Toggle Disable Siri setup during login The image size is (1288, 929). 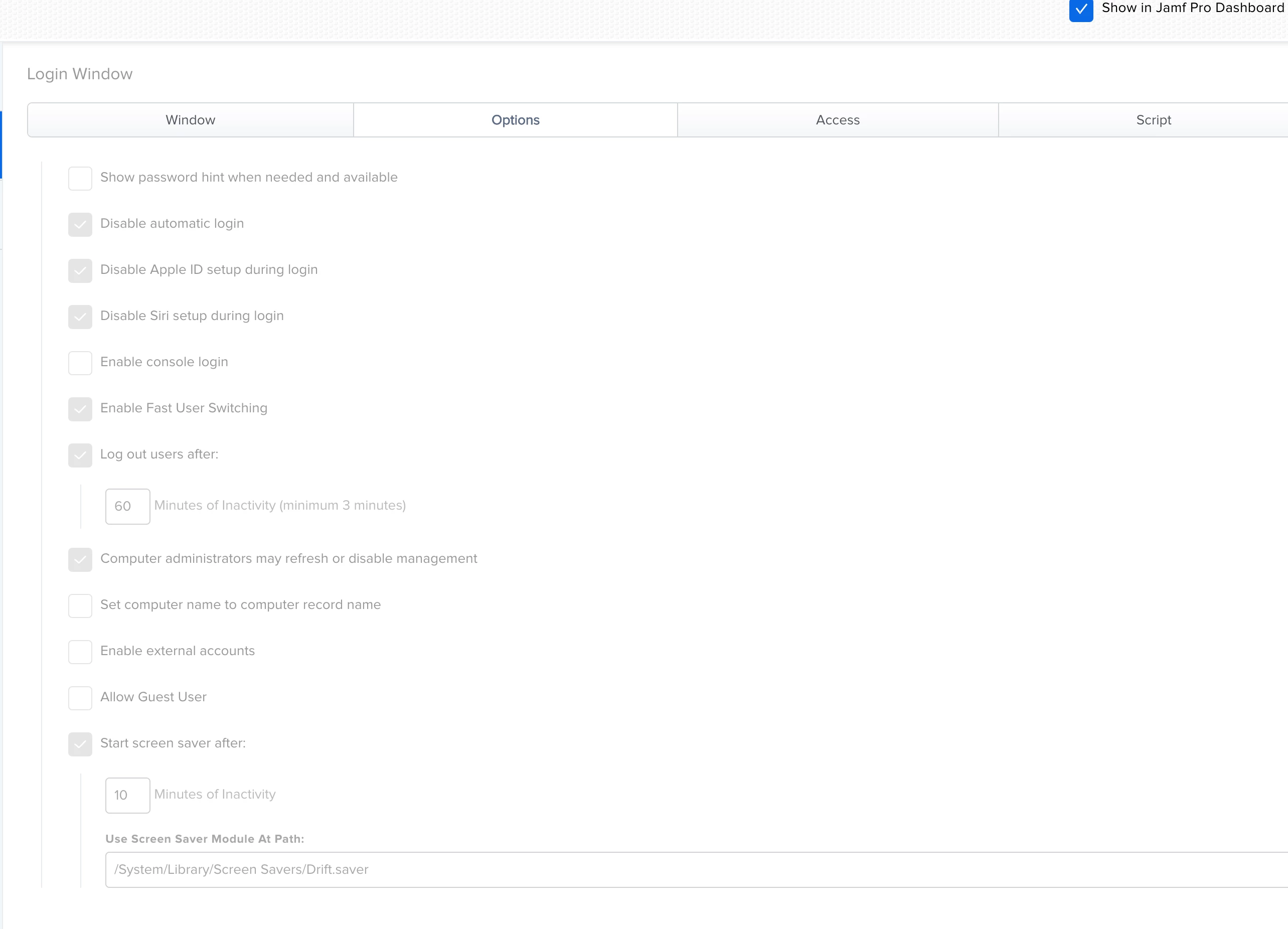(80, 317)
